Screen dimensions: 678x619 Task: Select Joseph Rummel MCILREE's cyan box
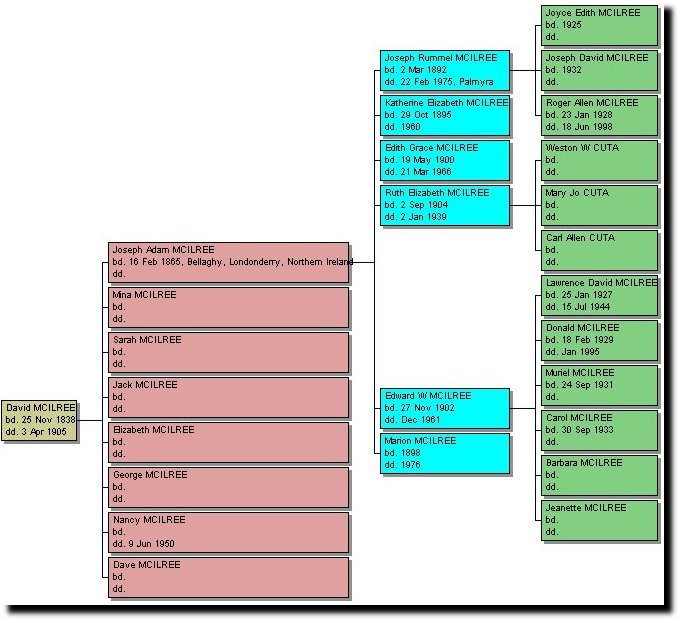click(444, 70)
